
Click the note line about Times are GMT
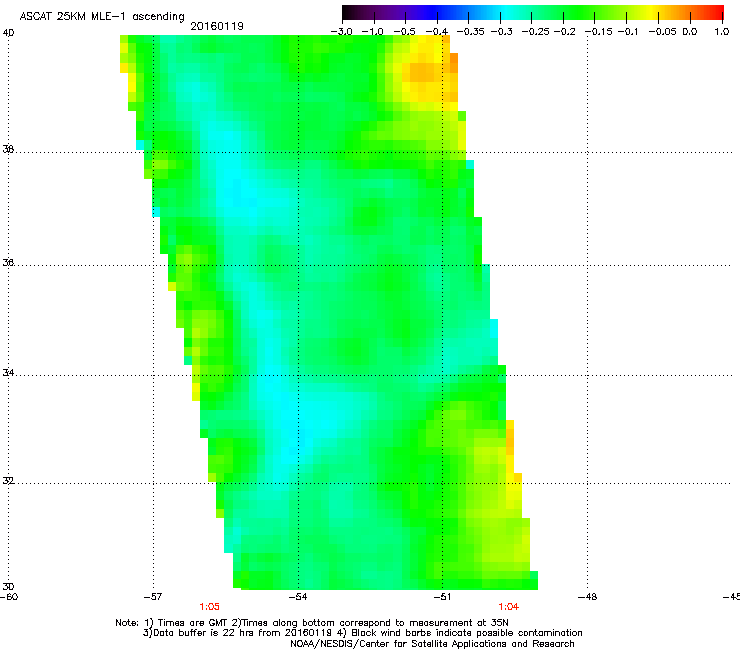coord(312,623)
